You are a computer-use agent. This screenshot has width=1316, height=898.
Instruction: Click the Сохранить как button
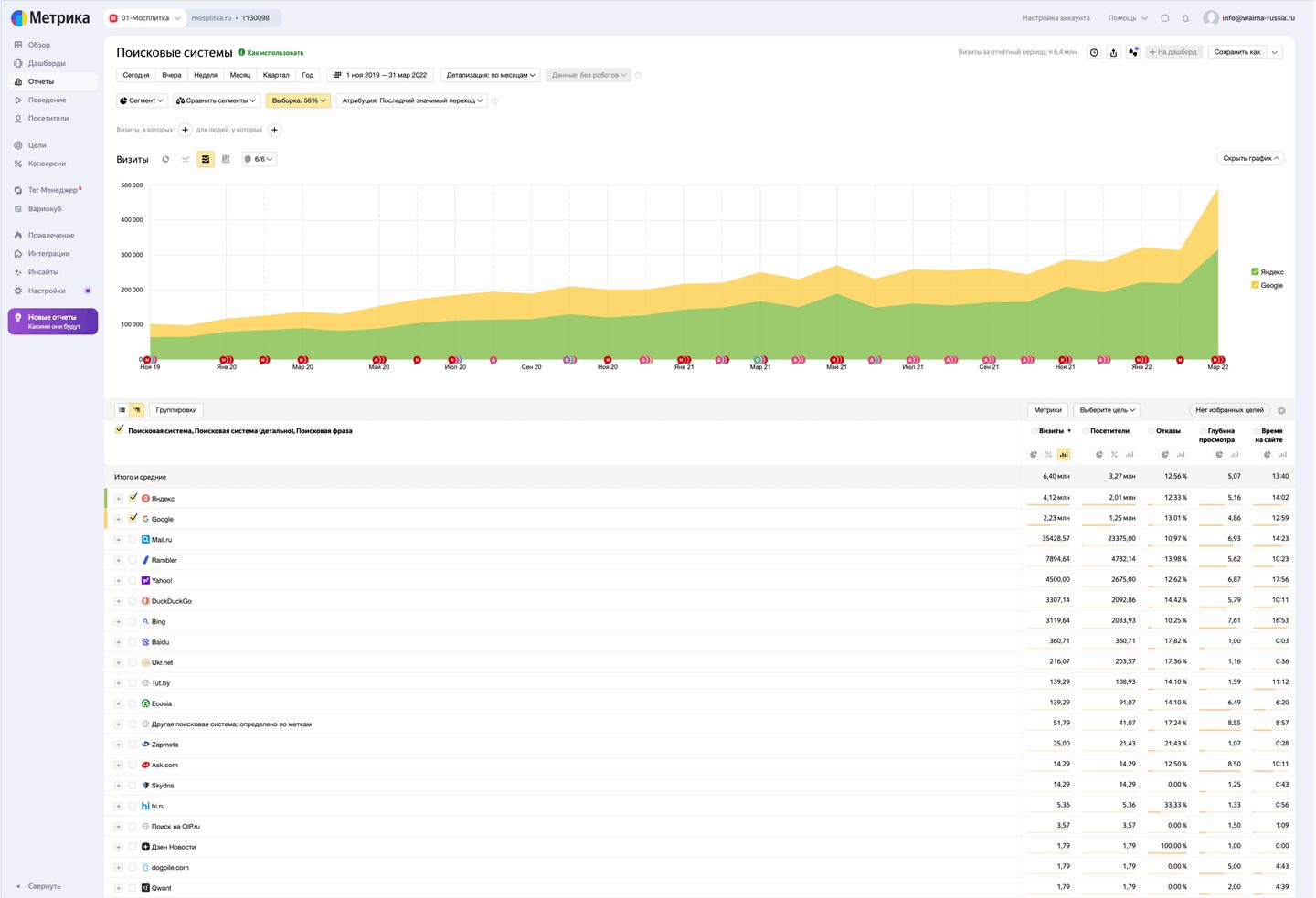coord(1237,52)
